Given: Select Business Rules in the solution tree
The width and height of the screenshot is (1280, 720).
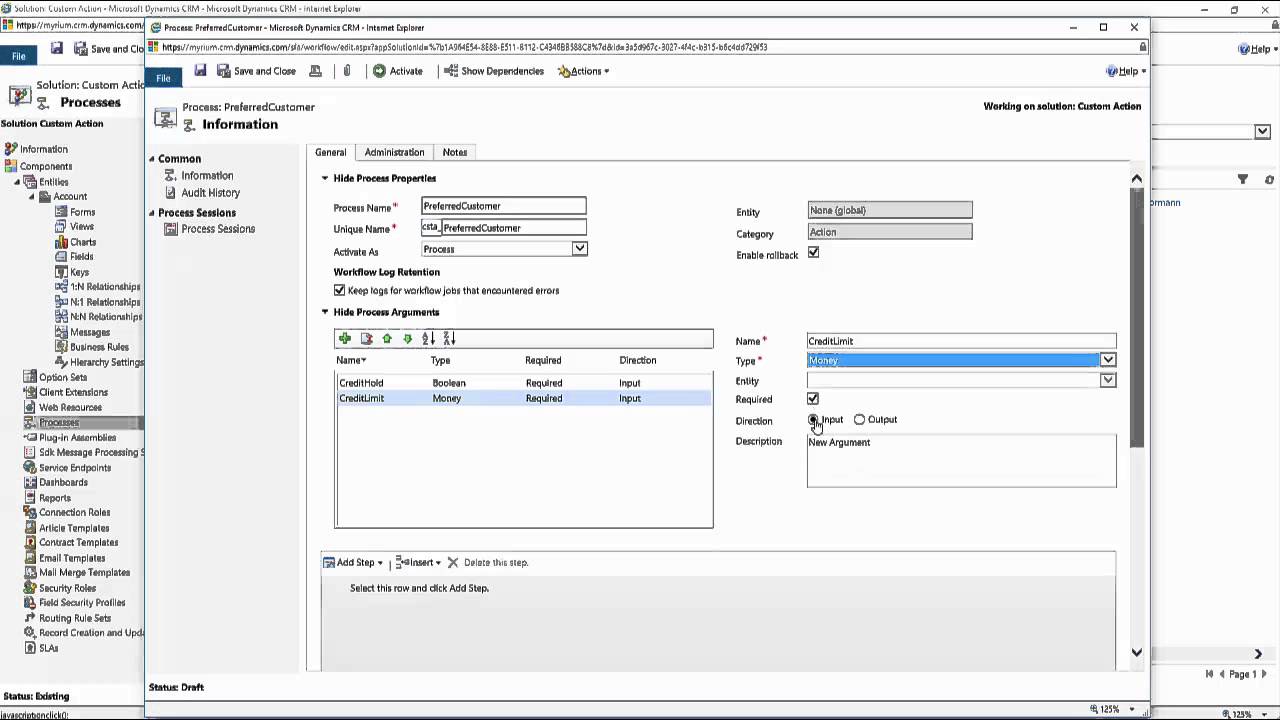Looking at the screenshot, I should tap(99, 347).
